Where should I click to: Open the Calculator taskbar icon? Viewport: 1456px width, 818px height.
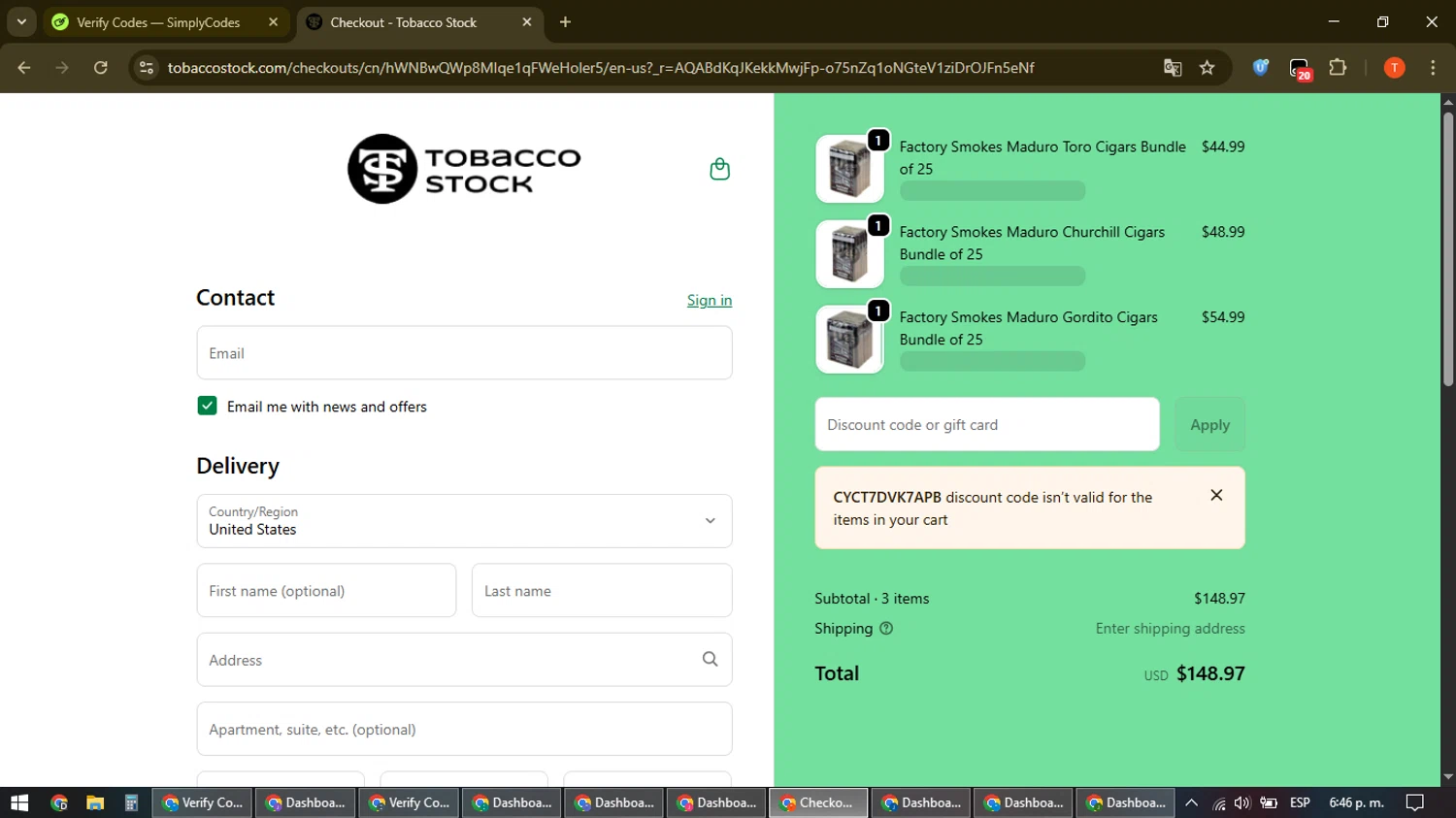point(131,802)
